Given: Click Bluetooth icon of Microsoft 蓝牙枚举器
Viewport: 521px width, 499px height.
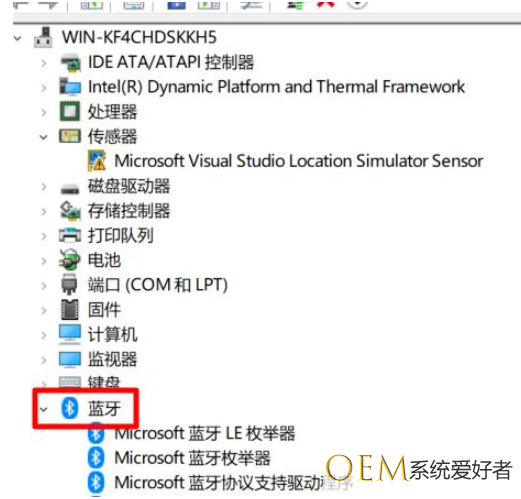Looking at the screenshot, I should 96,458.
